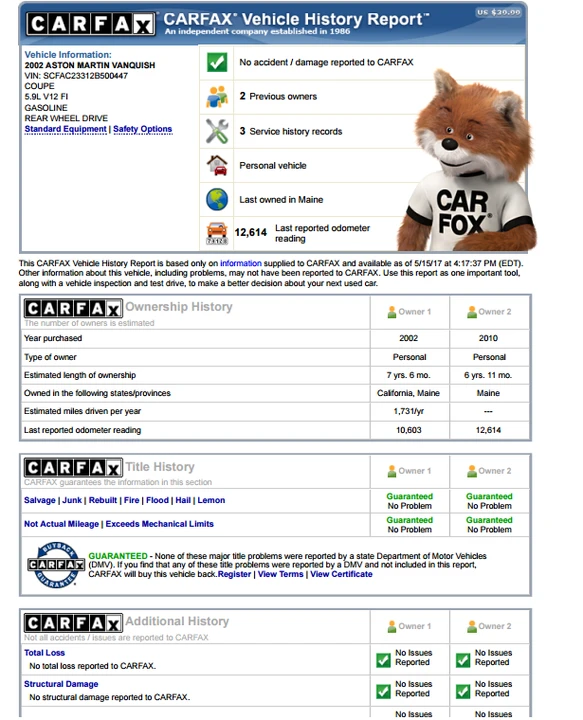Click the service history wrench icon
Image resolution: width=583 pixels, height=720 pixels.
tap(217, 131)
